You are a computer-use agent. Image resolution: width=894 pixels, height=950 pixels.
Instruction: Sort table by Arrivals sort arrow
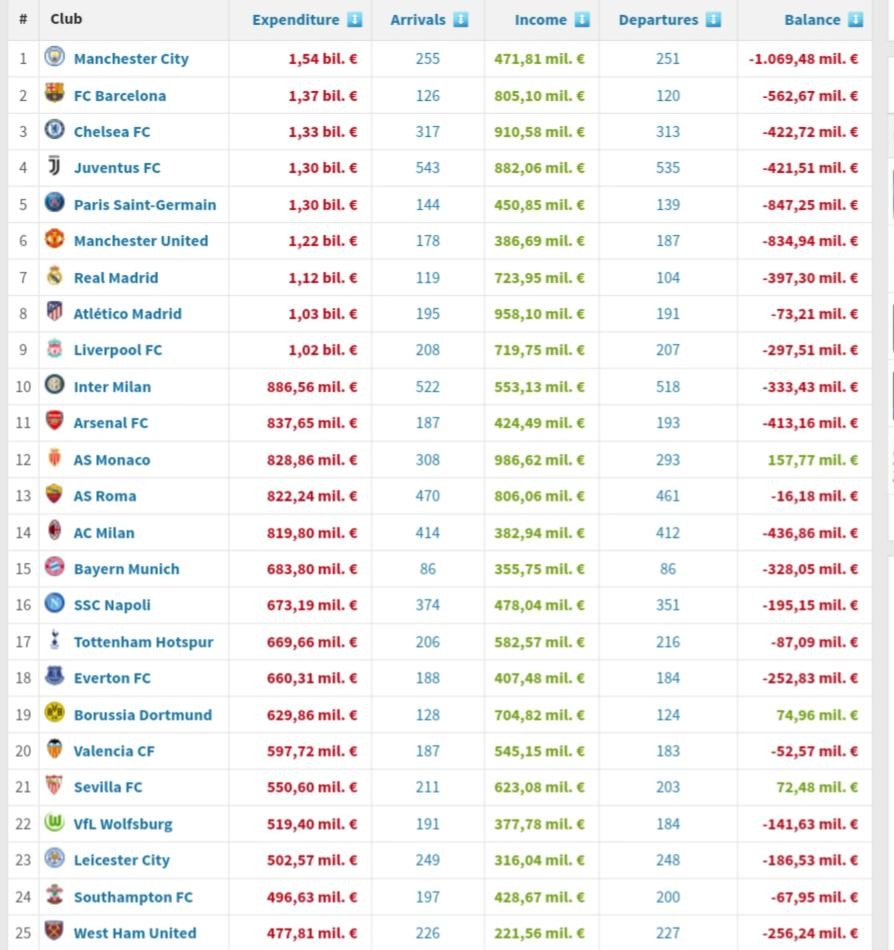pos(460,19)
